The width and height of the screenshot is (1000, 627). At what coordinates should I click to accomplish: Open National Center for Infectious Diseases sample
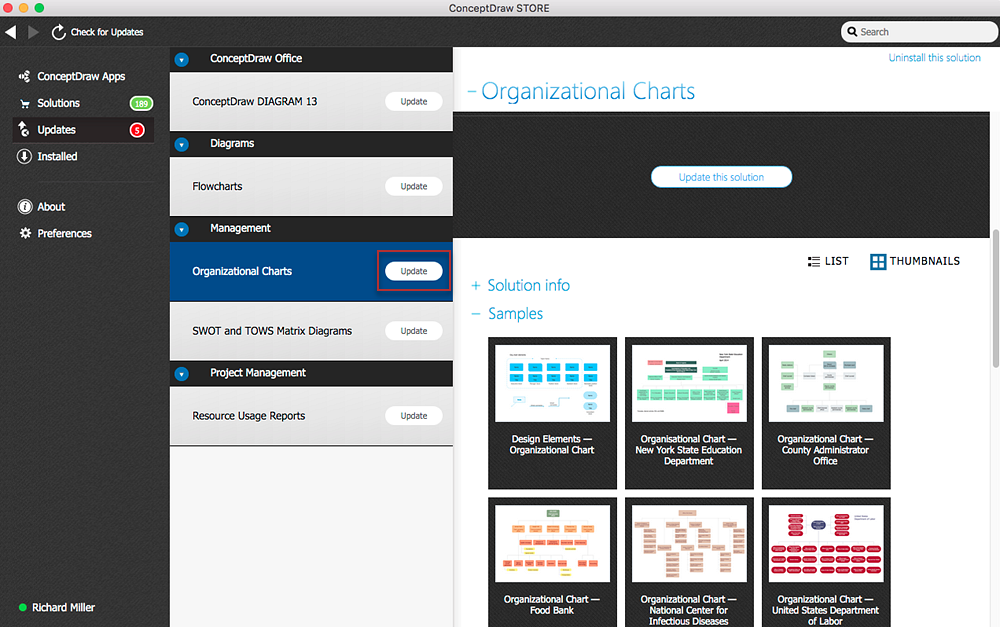(x=689, y=562)
